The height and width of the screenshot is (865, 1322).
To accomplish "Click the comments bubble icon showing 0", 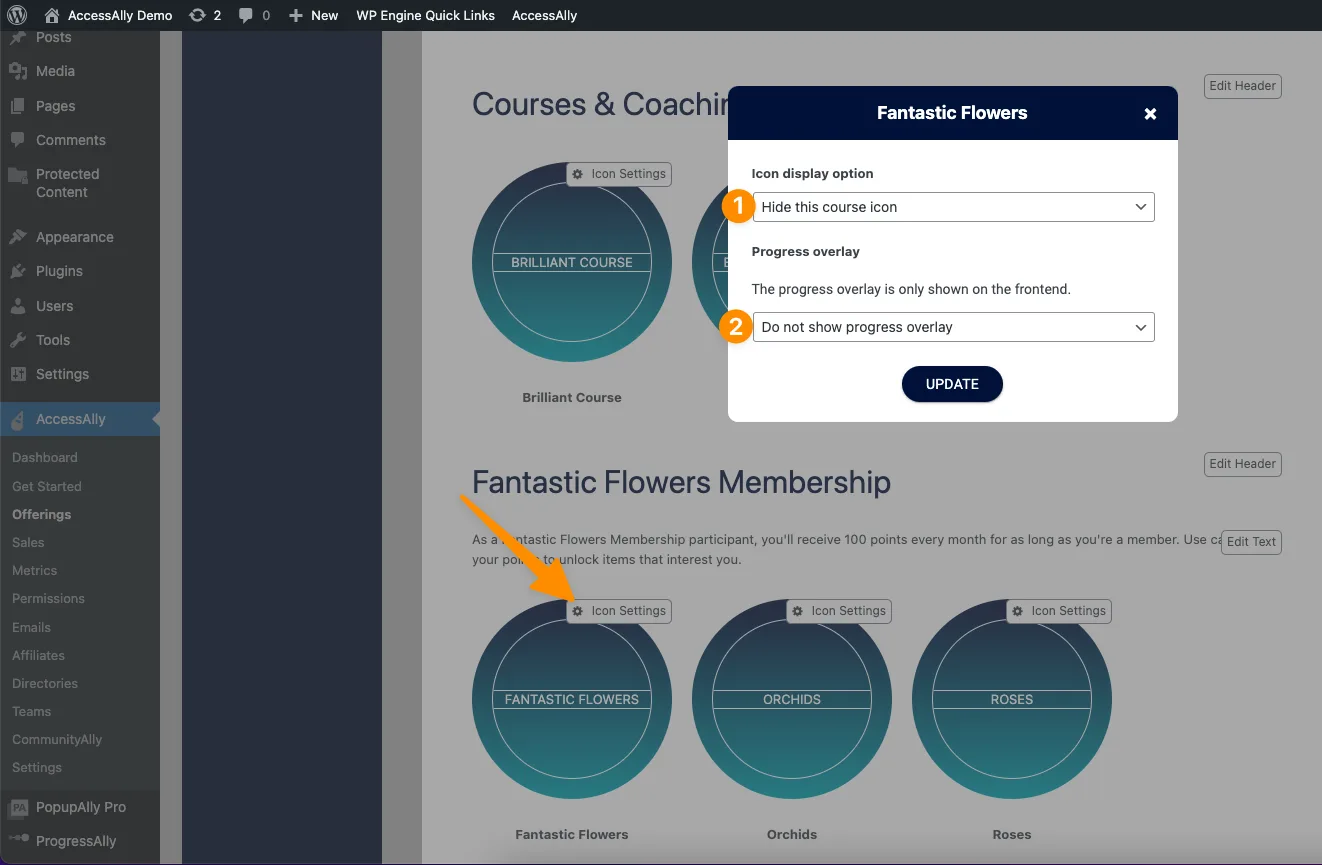I will click(246, 15).
